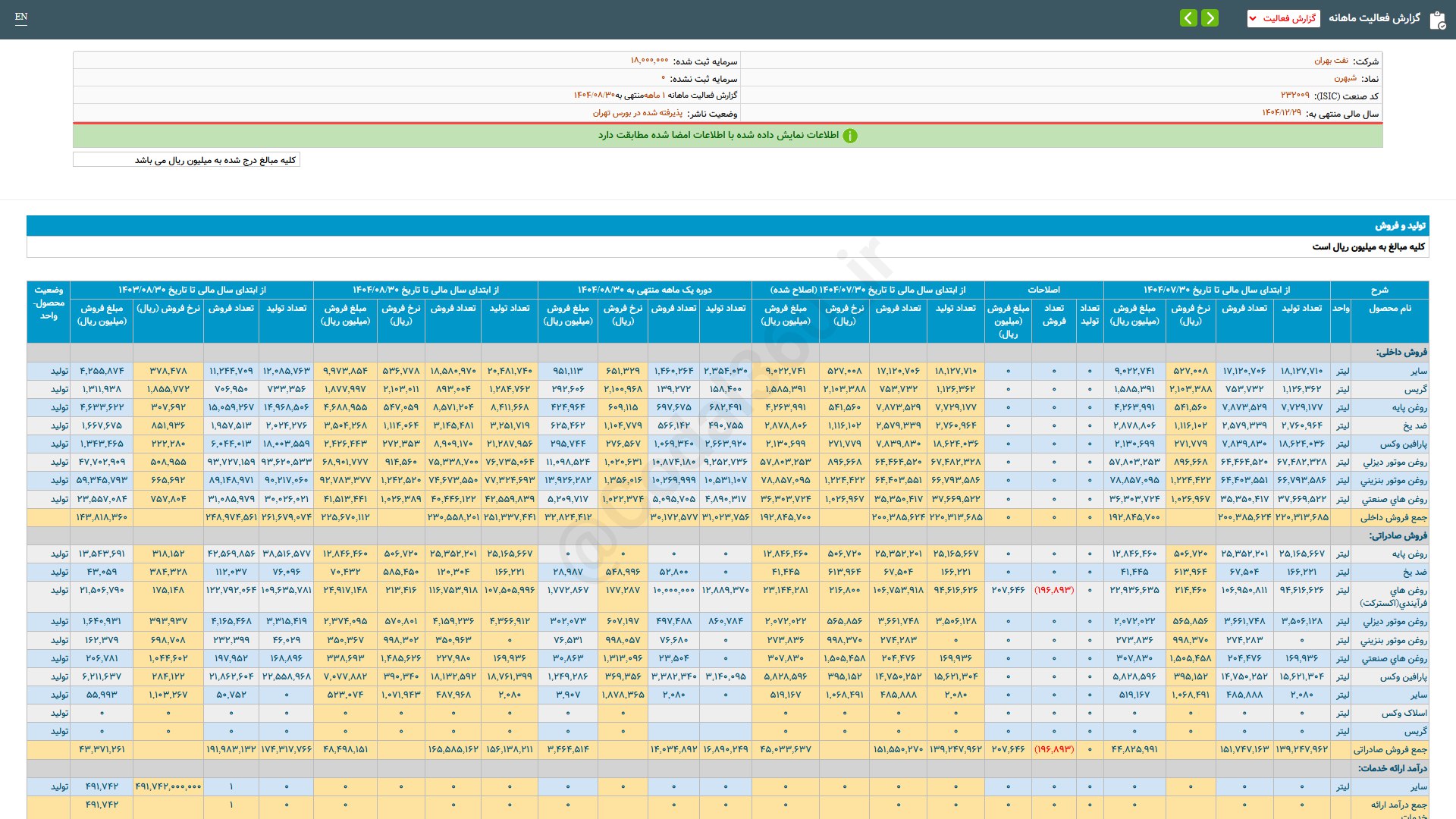Click the جمع فروش داخلی total row label
The image size is (1456, 819).
1393,517
